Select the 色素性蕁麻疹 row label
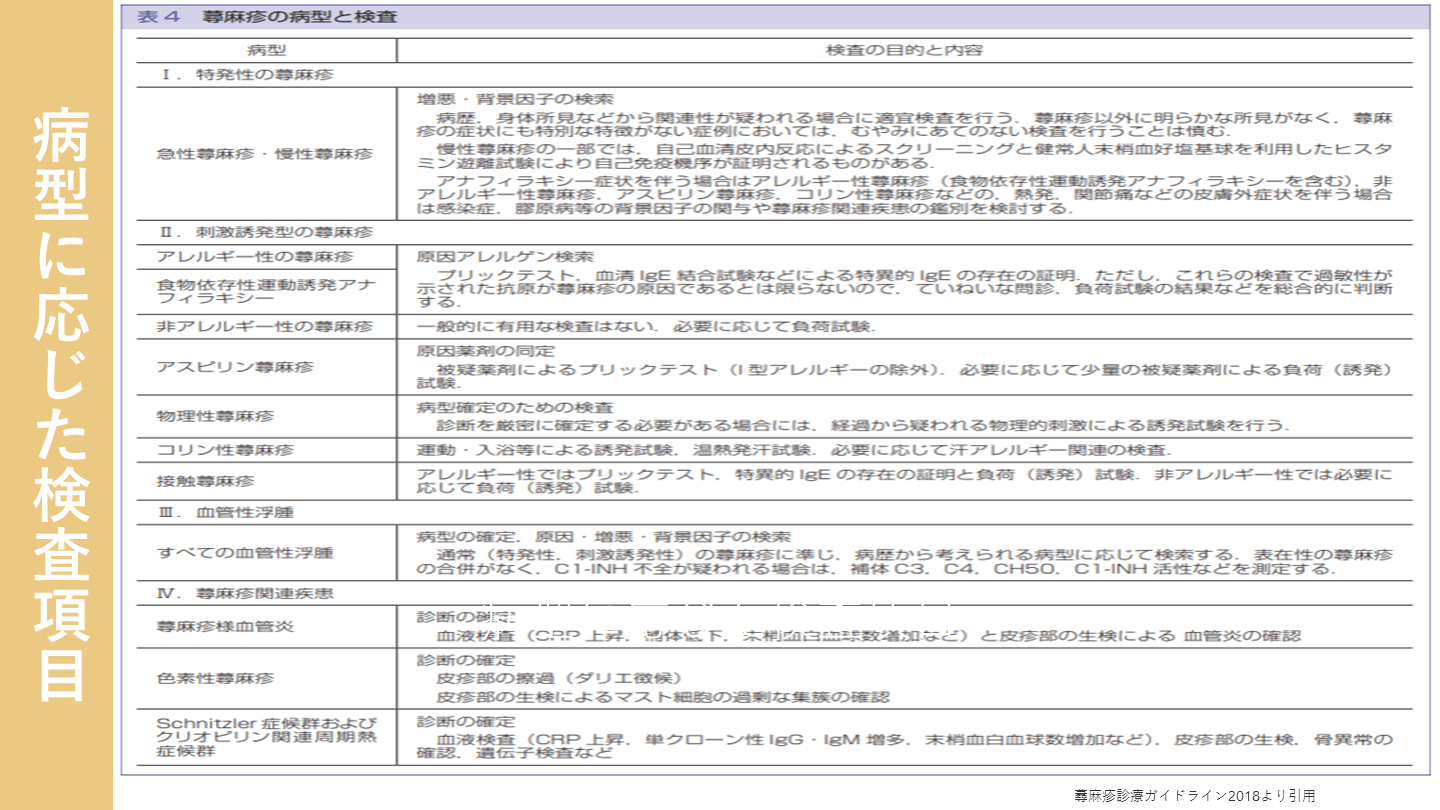The height and width of the screenshot is (810, 1440). 215,678
